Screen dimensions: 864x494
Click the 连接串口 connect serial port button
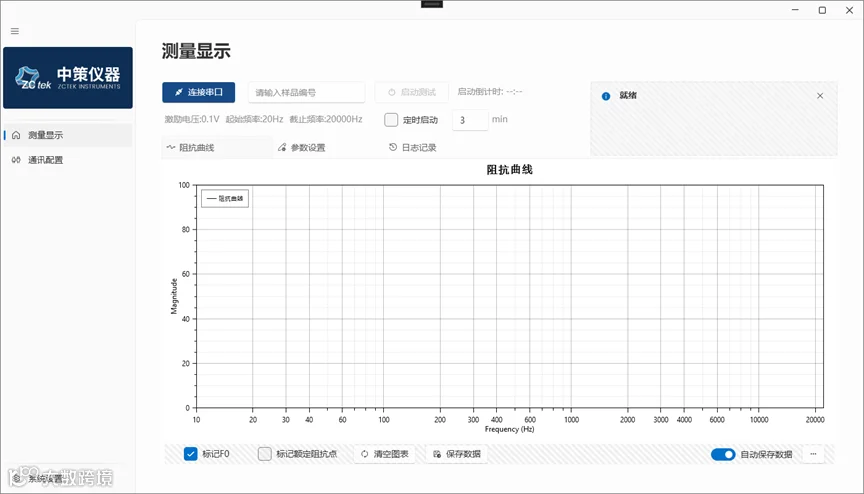pyautogui.click(x=198, y=93)
